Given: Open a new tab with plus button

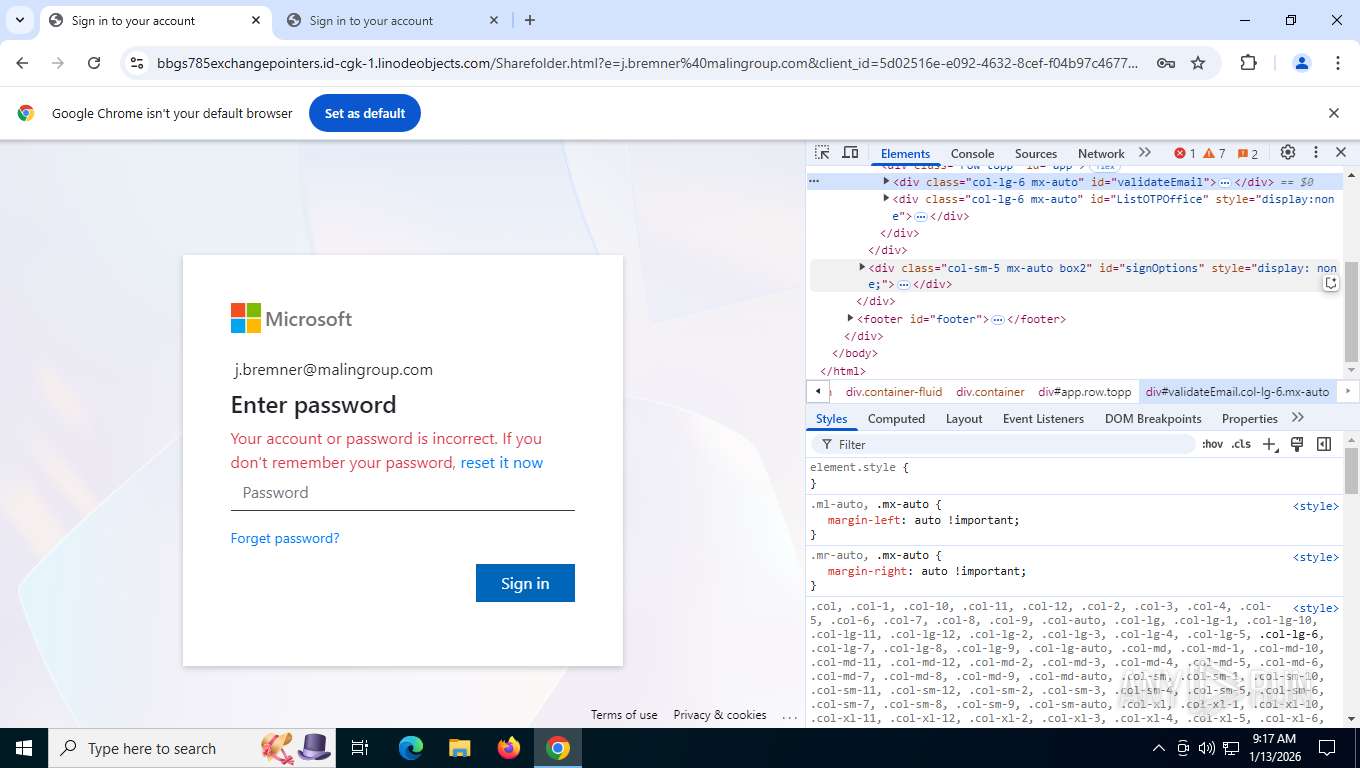Looking at the screenshot, I should point(530,20).
